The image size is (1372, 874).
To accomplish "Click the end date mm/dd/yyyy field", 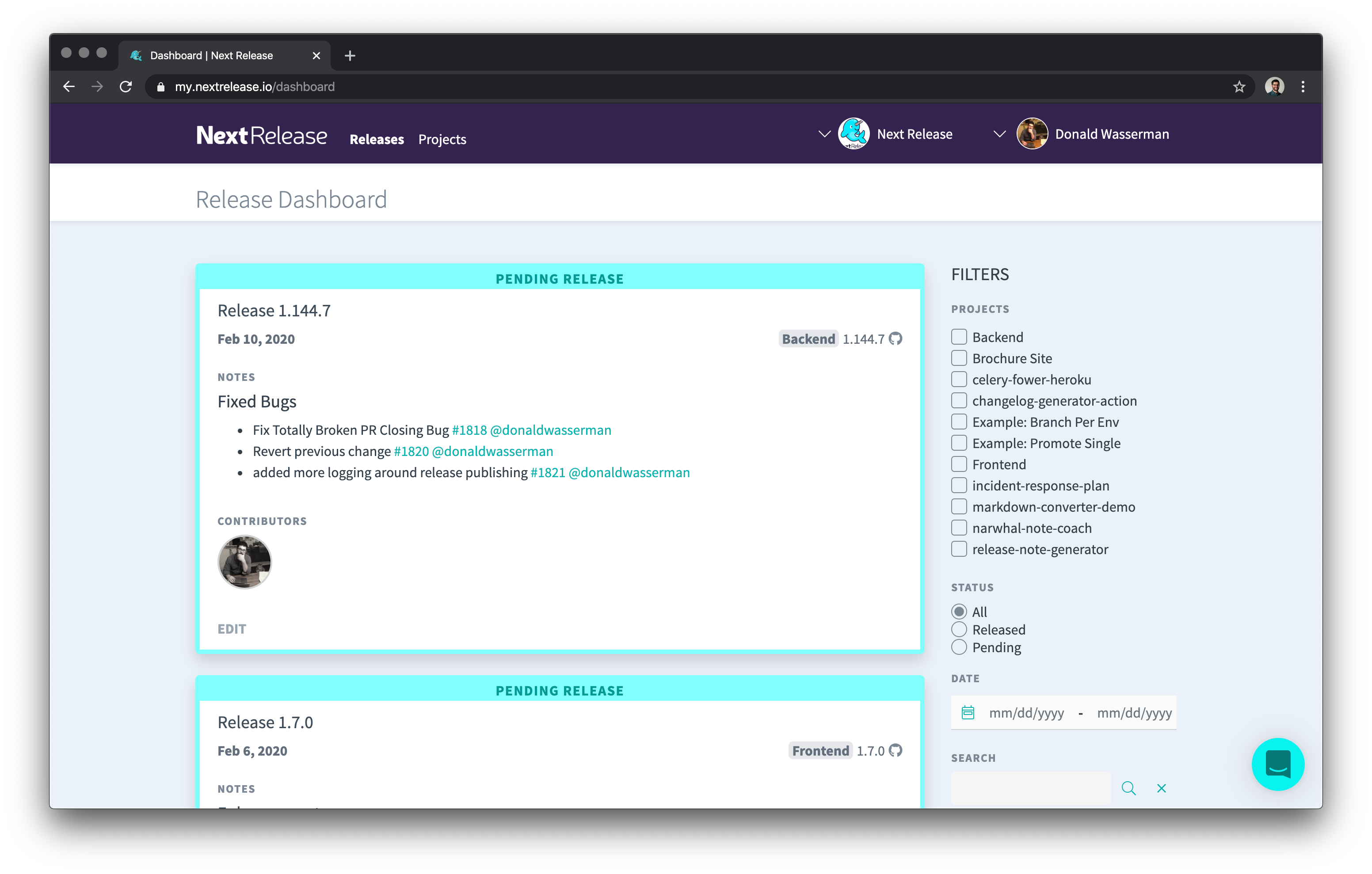I will pos(1134,713).
